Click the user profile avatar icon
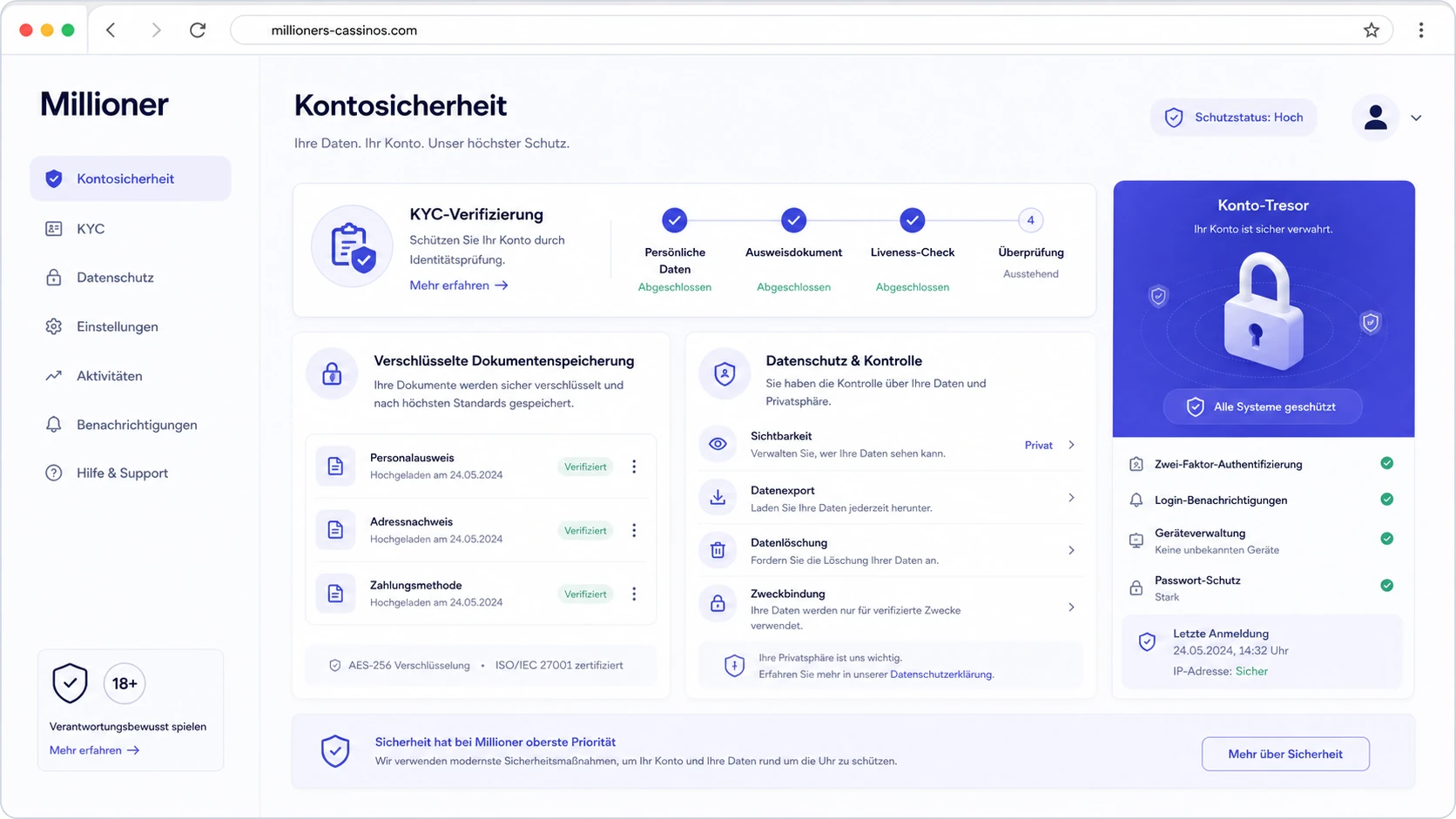This screenshot has width=1456, height=819. click(1376, 117)
